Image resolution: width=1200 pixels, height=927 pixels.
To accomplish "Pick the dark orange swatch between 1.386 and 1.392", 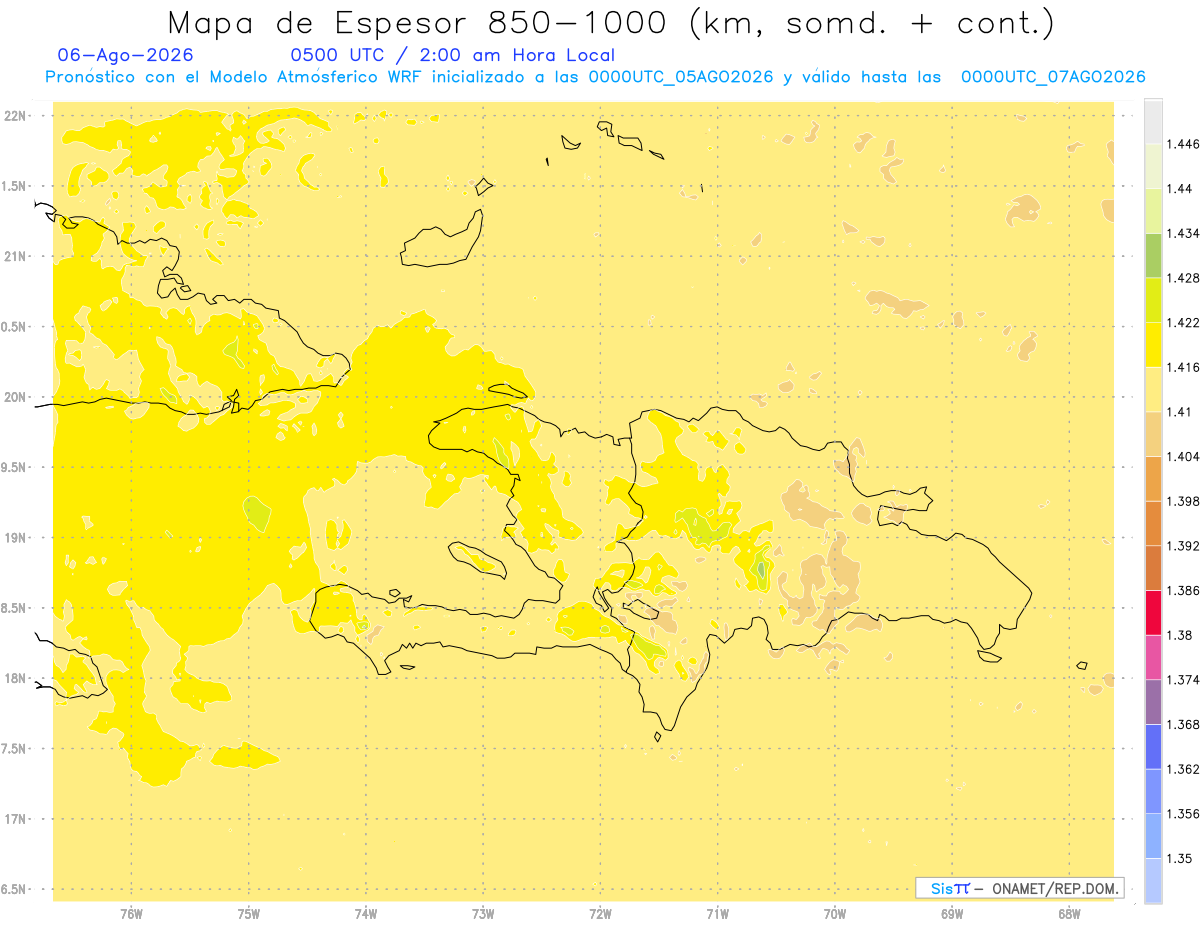I will (x=1153, y=568).
